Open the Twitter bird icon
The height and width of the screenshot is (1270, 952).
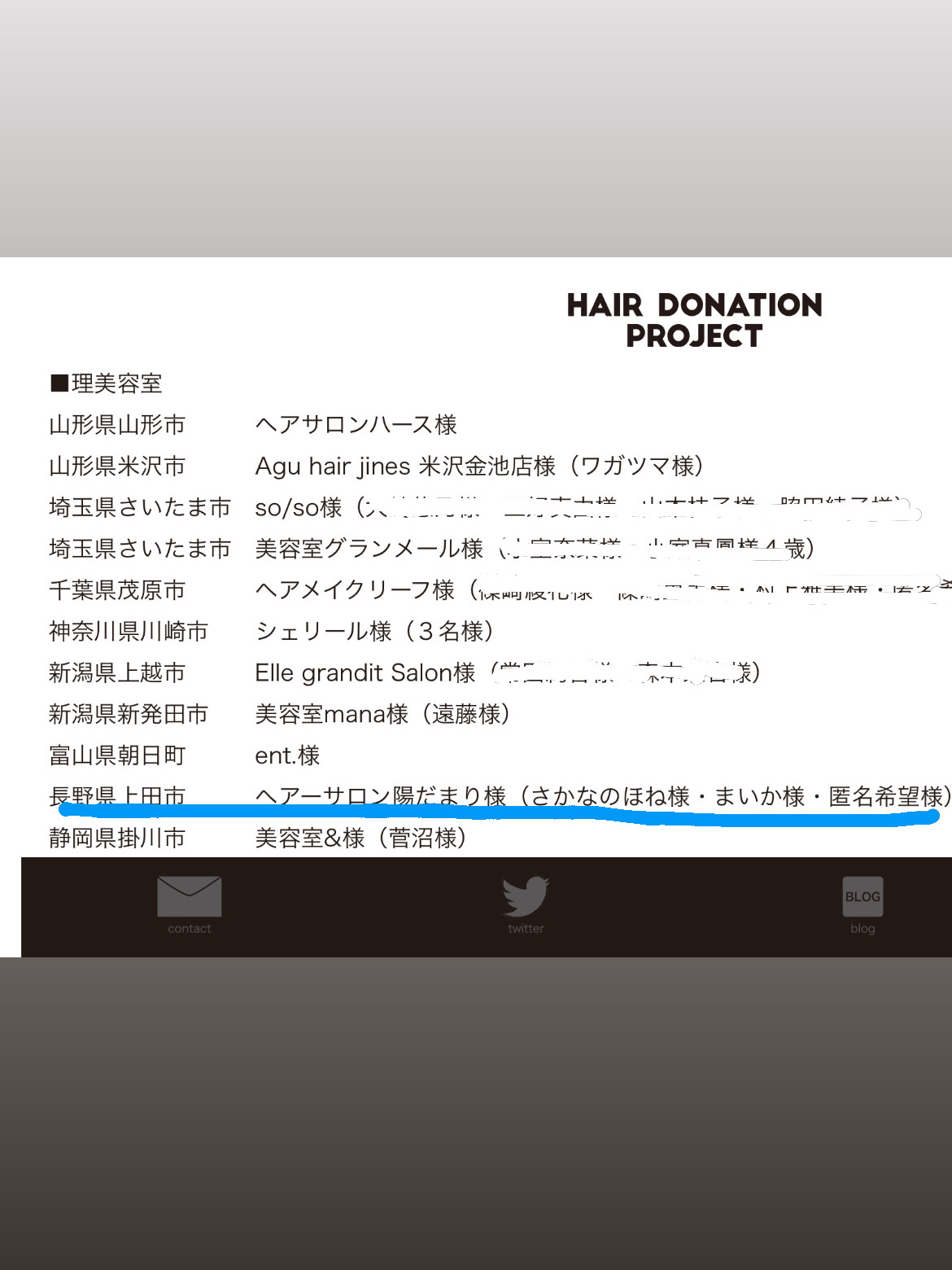[526, 896]
